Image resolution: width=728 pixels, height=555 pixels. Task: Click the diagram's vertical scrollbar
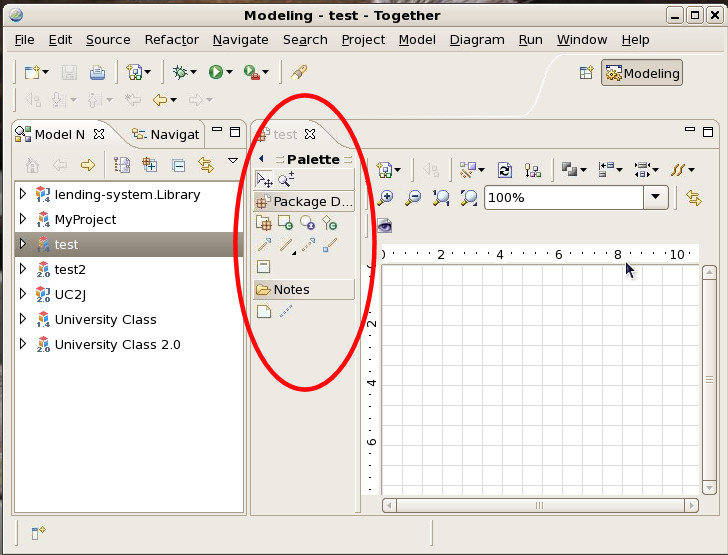pyautogui.click(x=709, y=380)
